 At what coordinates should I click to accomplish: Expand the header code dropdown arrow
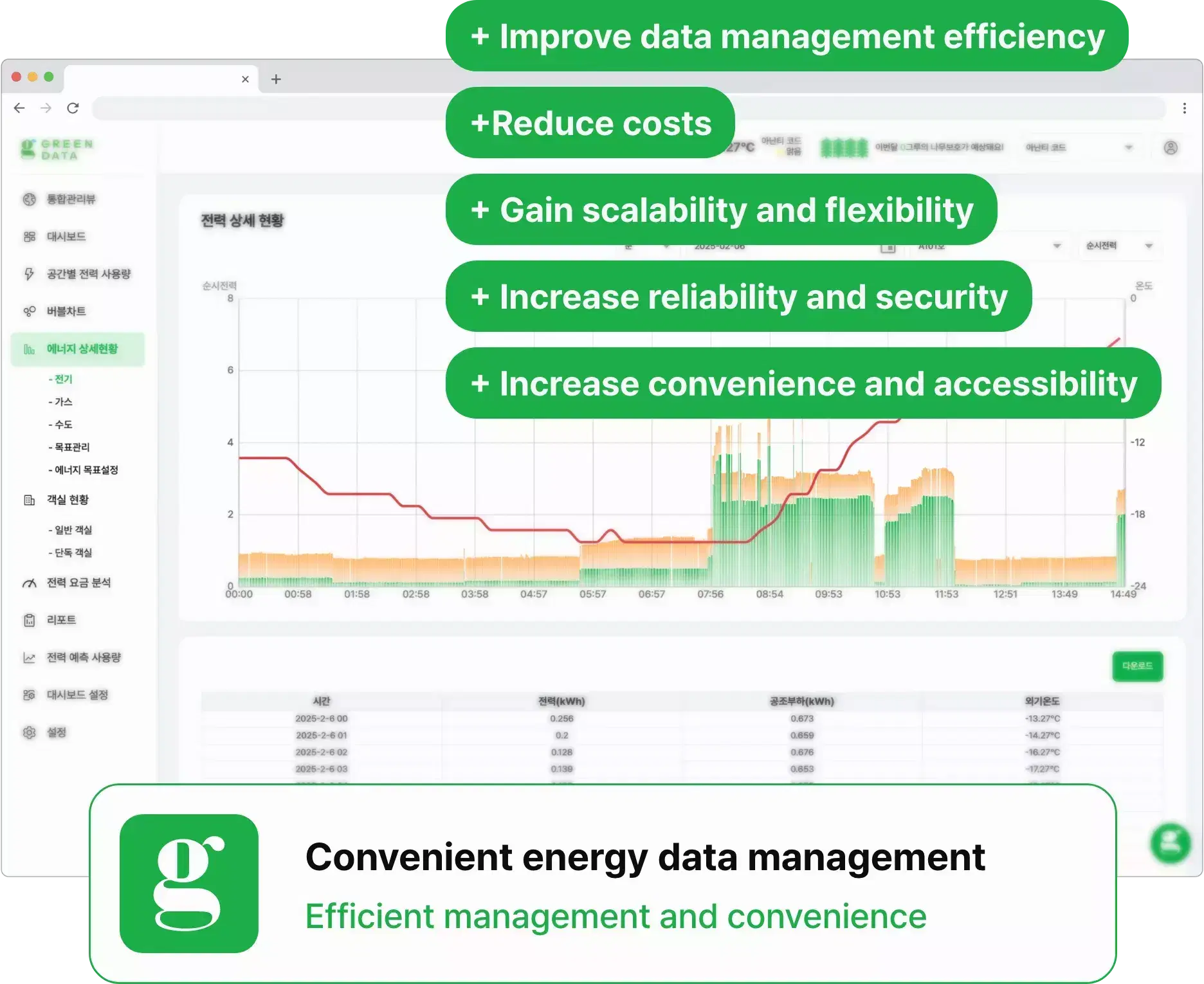pos(1128,148)
